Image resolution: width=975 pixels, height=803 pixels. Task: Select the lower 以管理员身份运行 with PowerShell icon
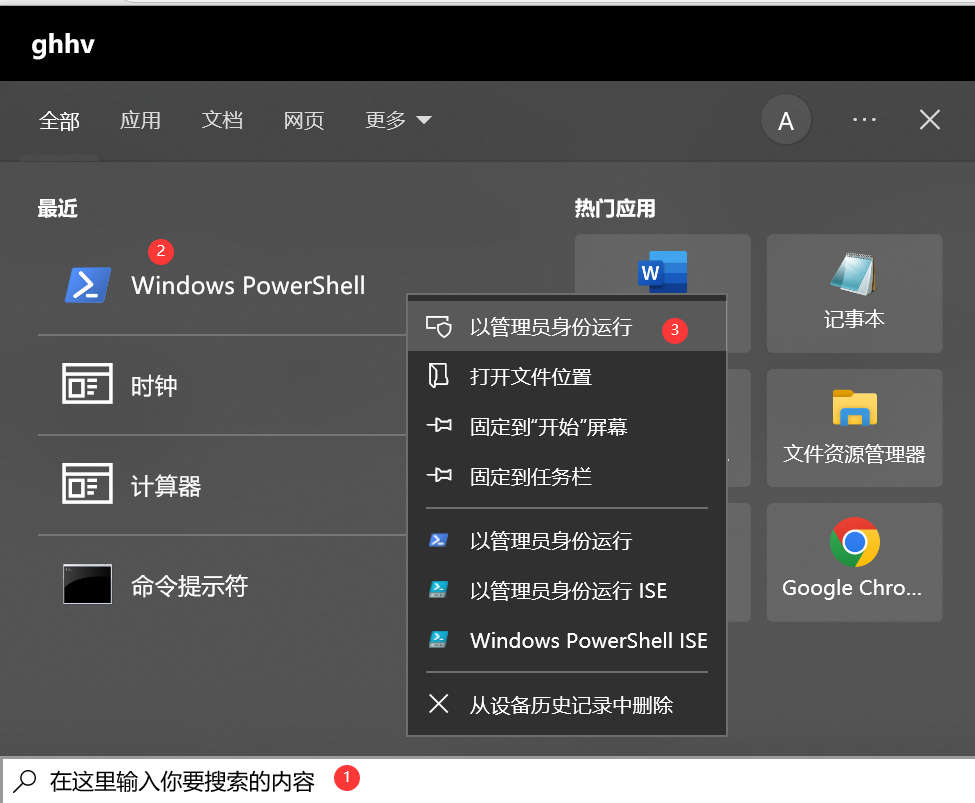click(566, 541)
